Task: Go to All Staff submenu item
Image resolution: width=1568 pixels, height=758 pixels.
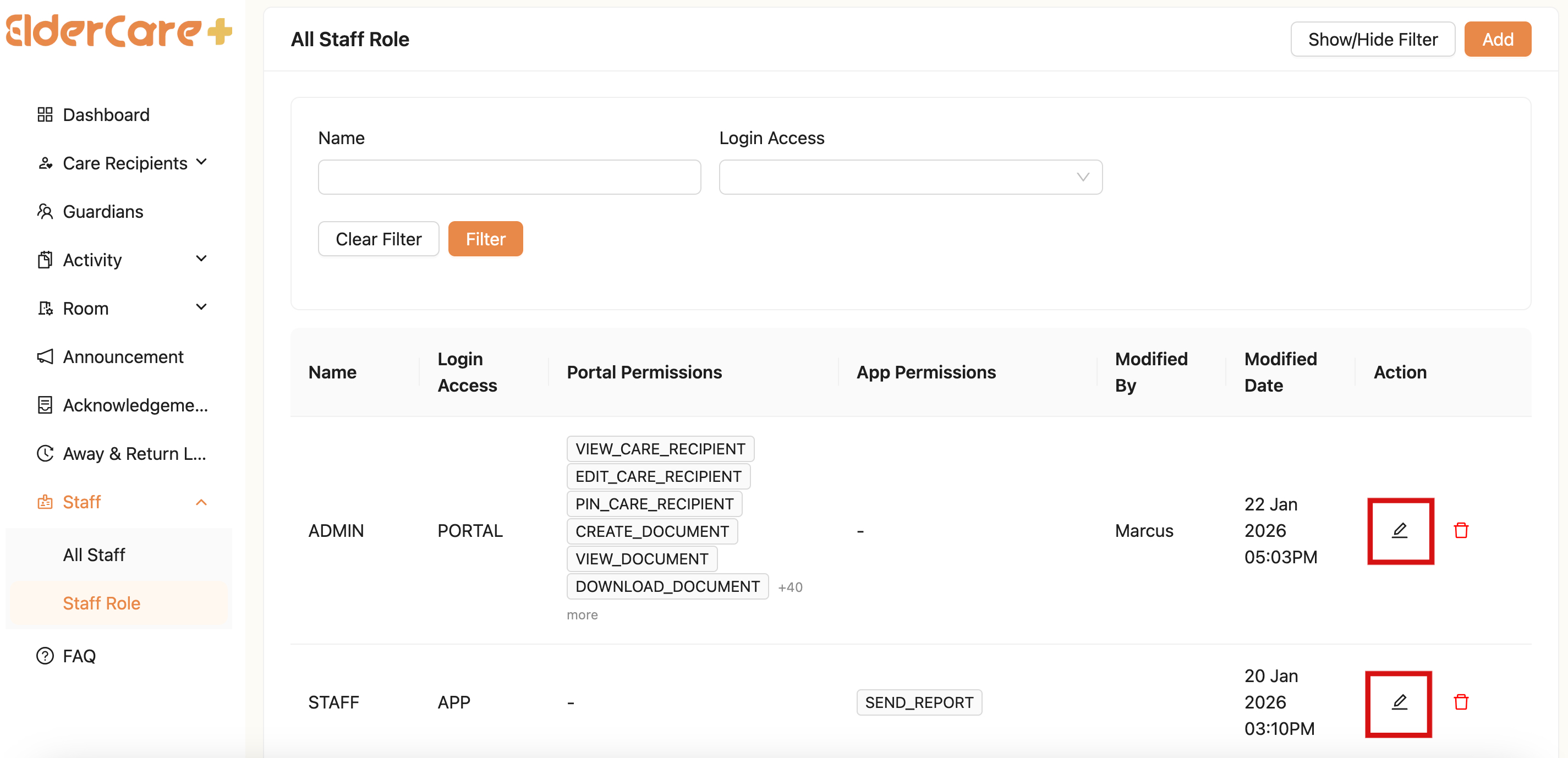Action: tap(94, 555)
